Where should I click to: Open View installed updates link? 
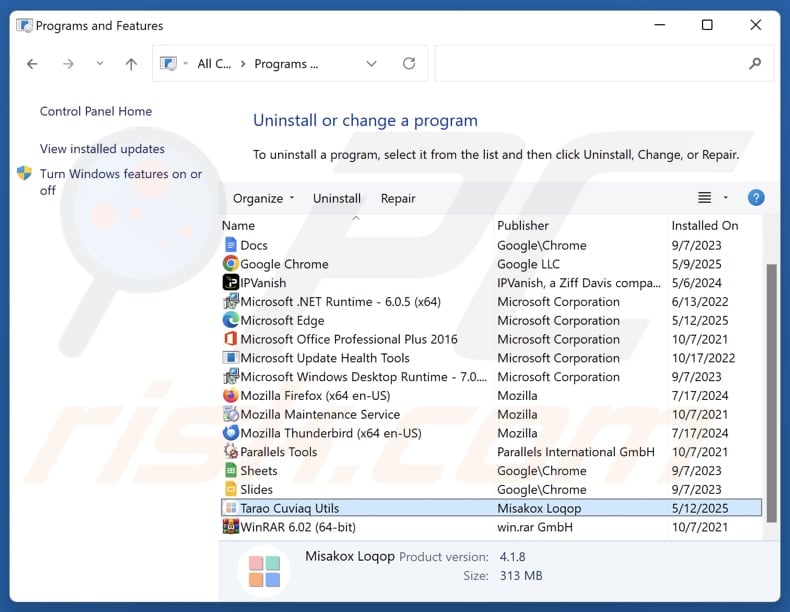point(102,149)
